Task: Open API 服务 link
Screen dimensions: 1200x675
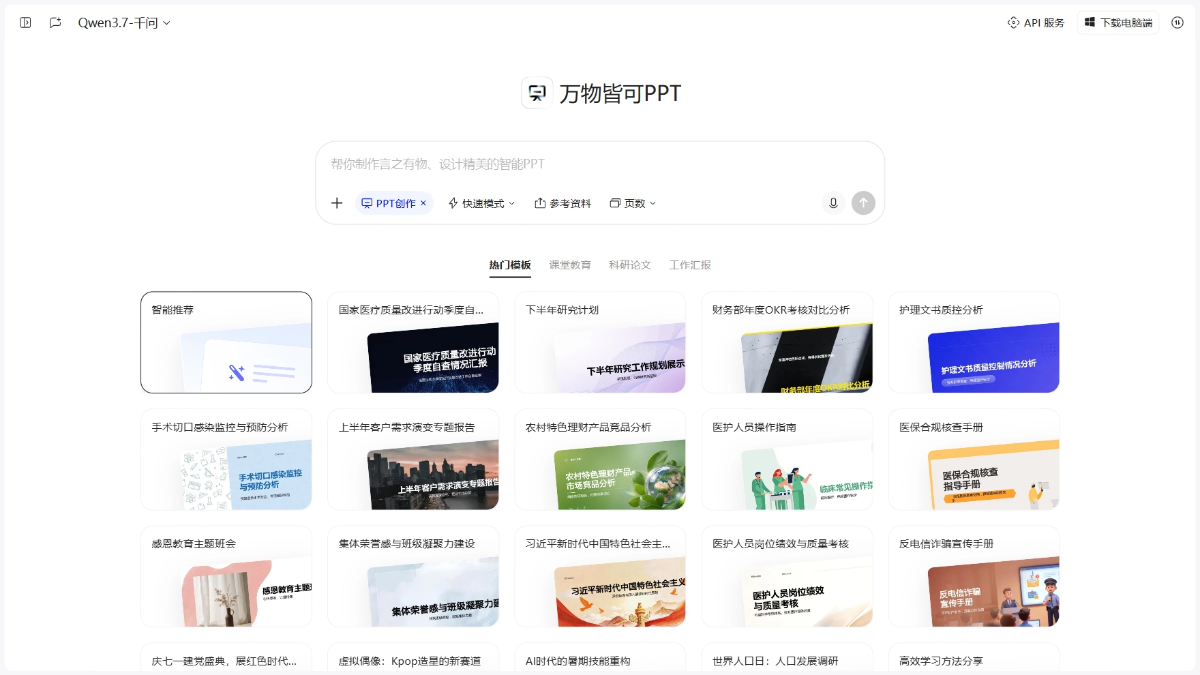Action: click(x=1036, y=22)
